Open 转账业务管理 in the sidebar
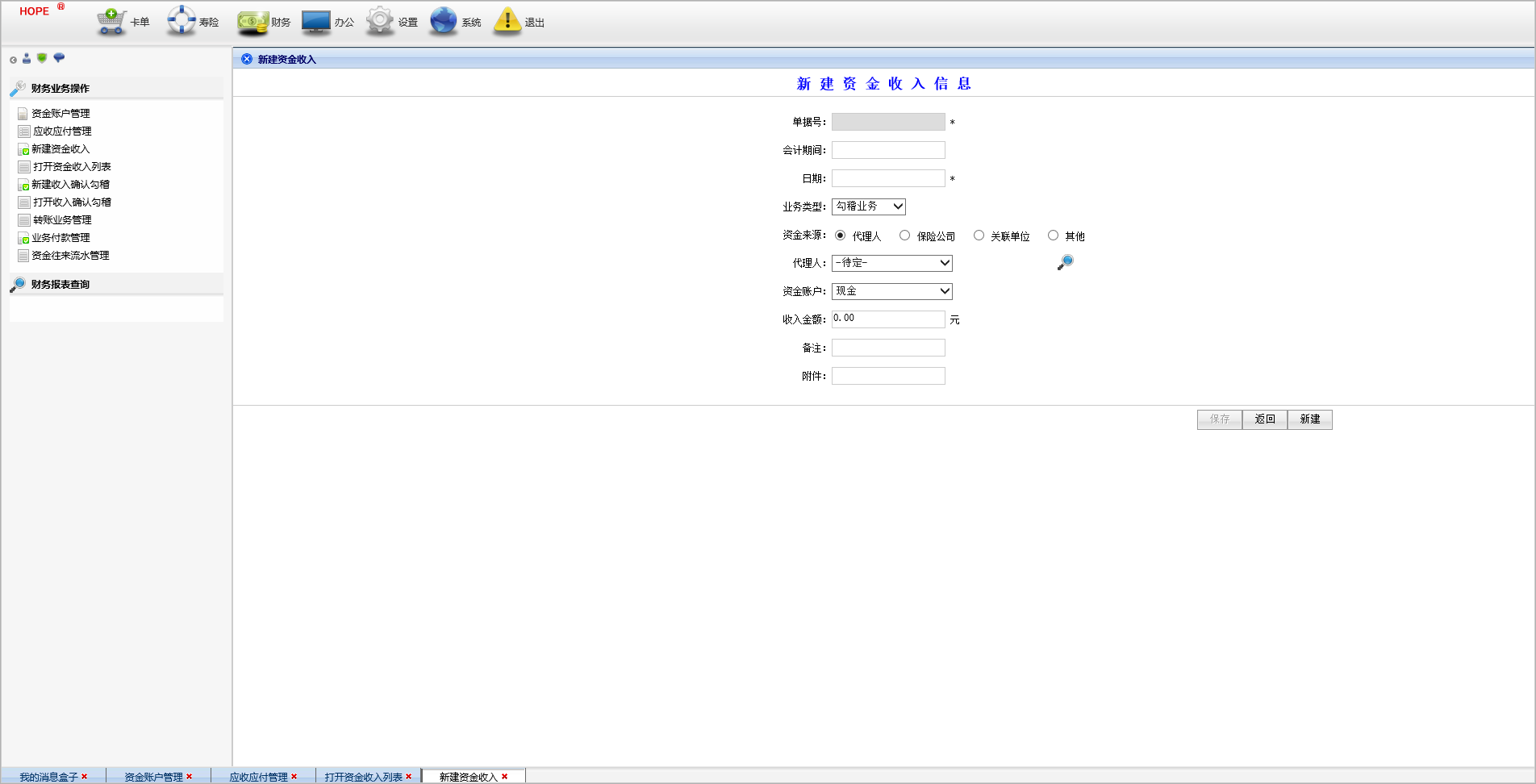Image resolution: width=1536 pixels, height=784 pixels. pyautogui.click(x=62, y=220)
